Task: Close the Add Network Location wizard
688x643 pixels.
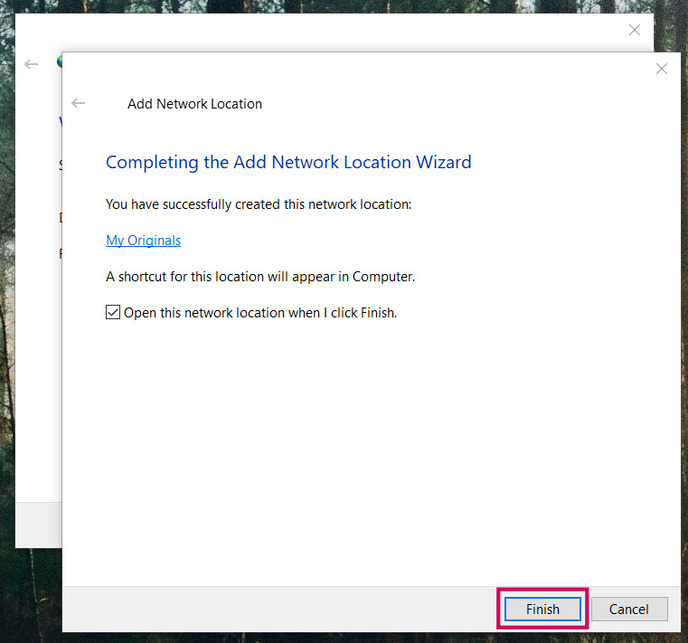Action: (661, 69)
